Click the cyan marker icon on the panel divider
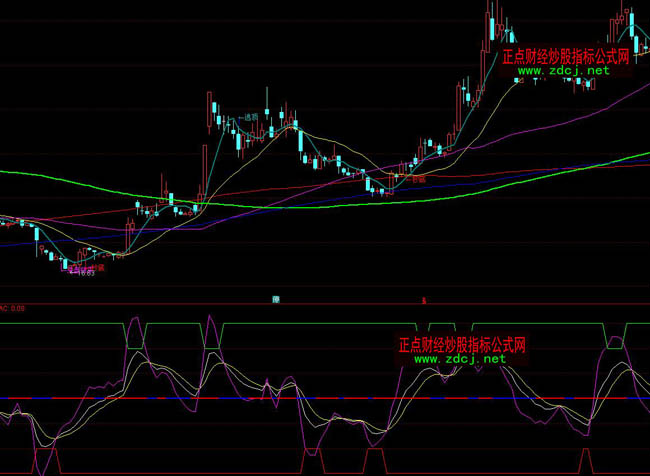 276,298
